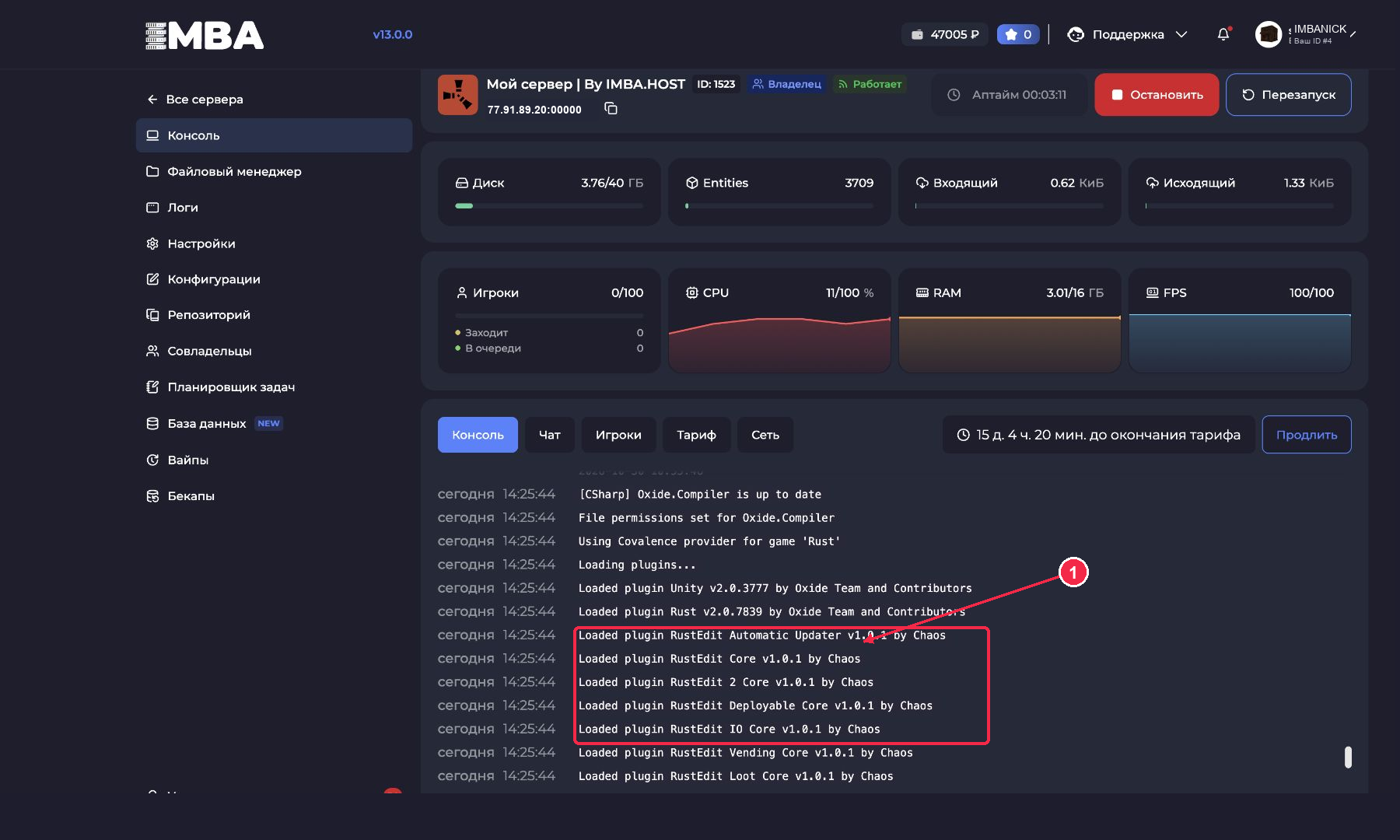Click the Entities progress bar
This screenshot has width=1400, height=840.
pos(779,206)
